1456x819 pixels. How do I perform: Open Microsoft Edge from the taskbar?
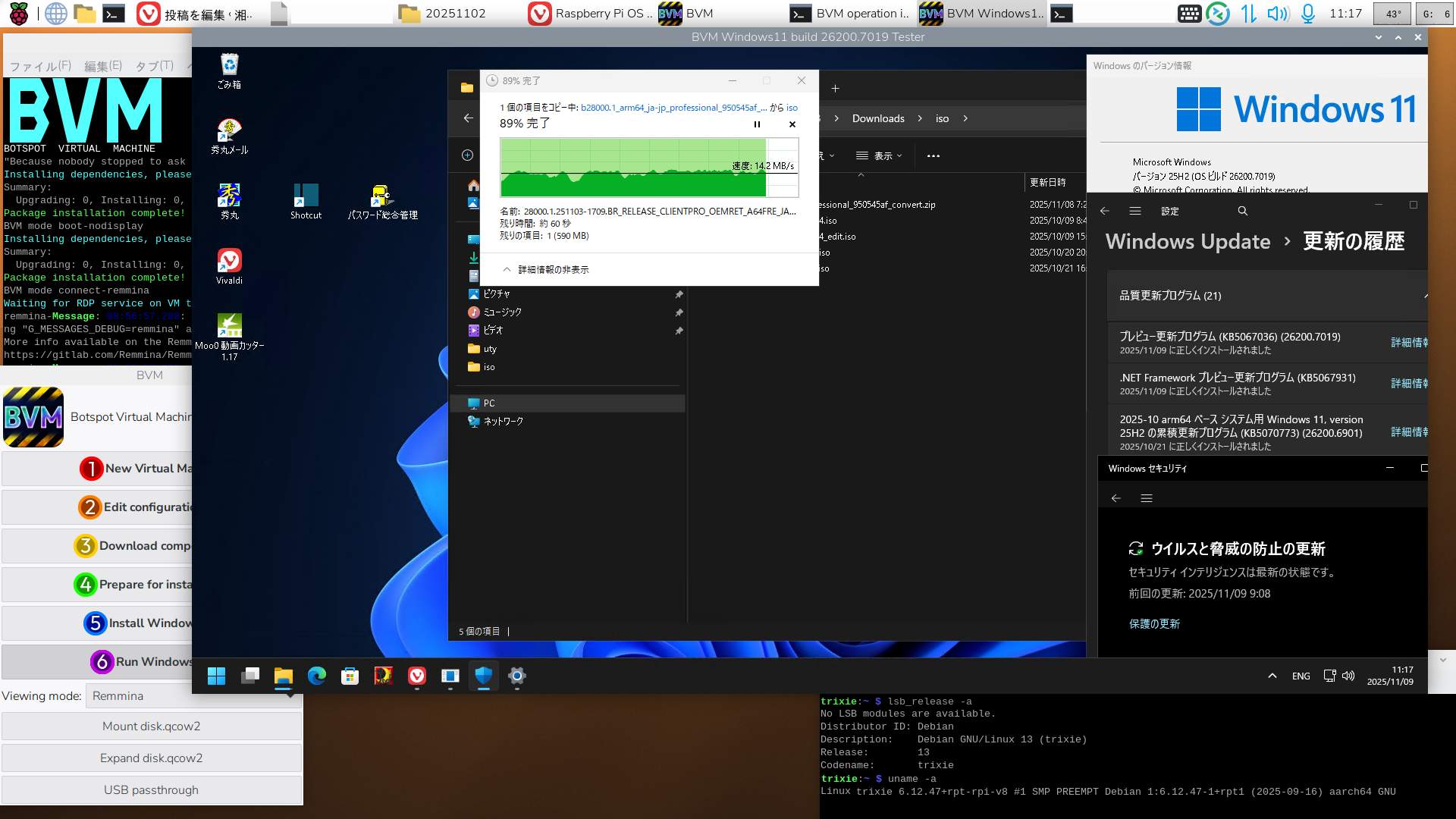pos(316,676)
